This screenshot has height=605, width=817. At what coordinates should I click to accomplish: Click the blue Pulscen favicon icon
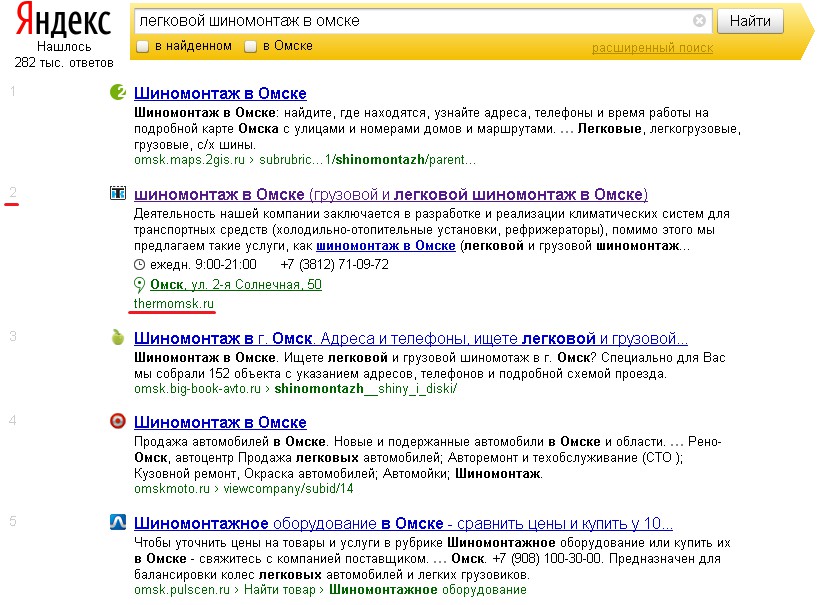pyautogui.click(x=118, y=522)
